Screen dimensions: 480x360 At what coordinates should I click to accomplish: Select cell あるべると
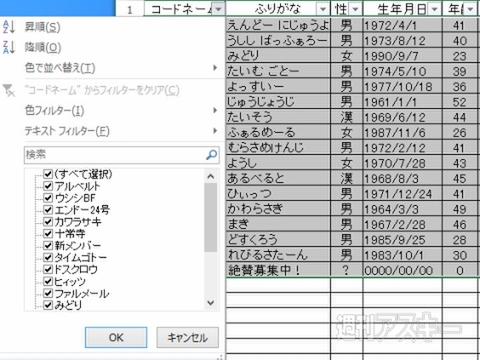point(278,179)
